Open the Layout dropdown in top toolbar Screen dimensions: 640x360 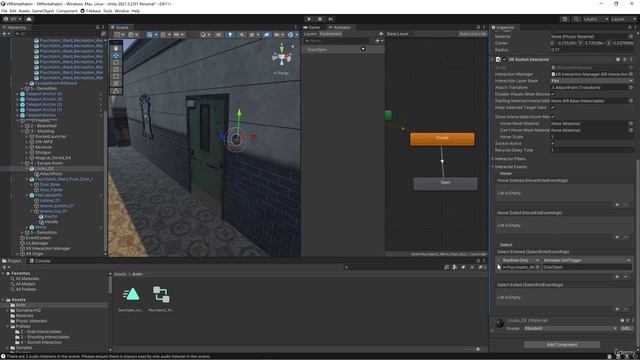(623, 19)
